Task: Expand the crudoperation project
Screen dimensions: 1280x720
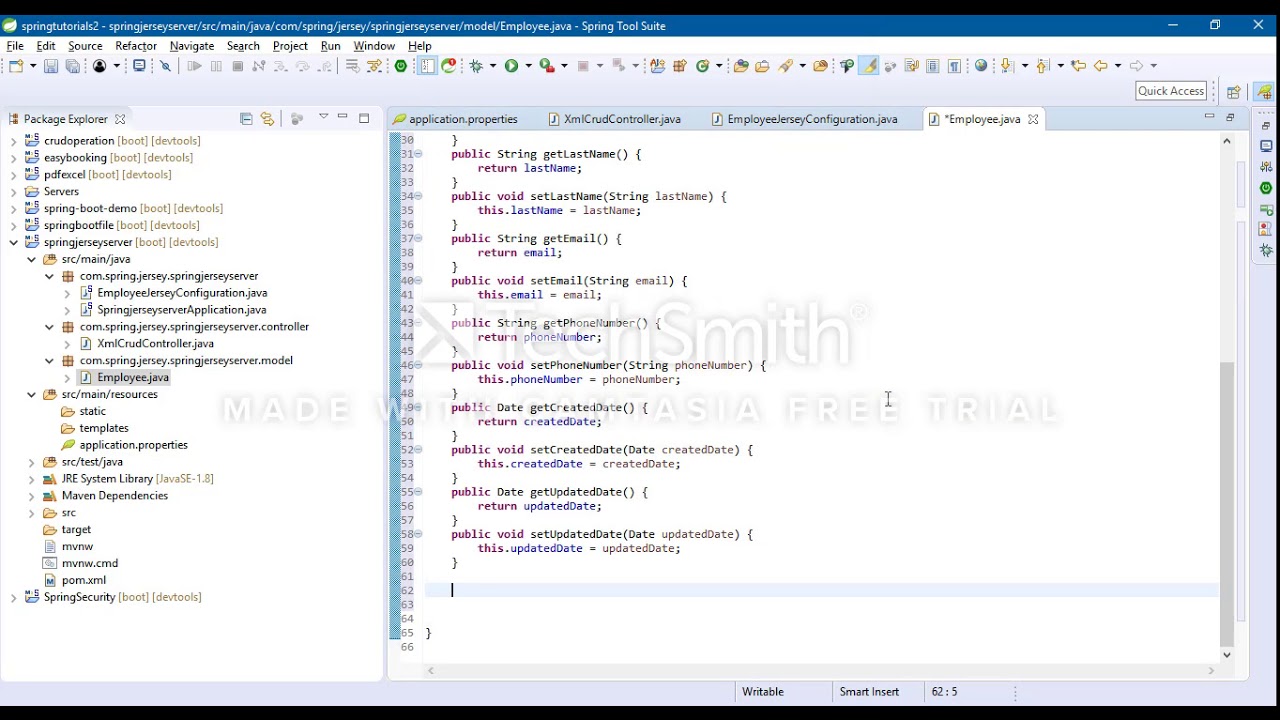Action: tap(13, 141)
